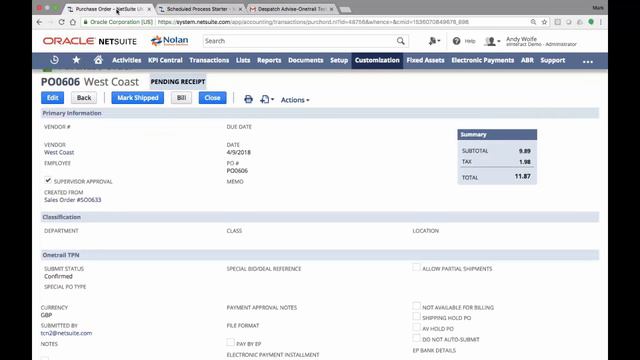Open the Electronic Payments menu

pyautogui.click(x=482, y=60)
